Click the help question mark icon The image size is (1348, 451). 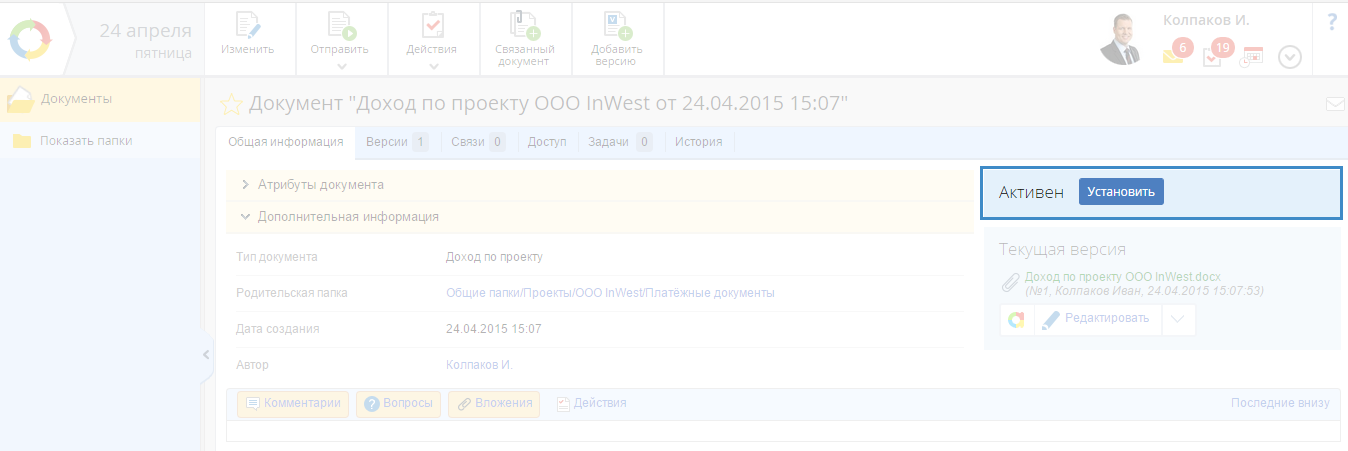[x=1332, y=22]
